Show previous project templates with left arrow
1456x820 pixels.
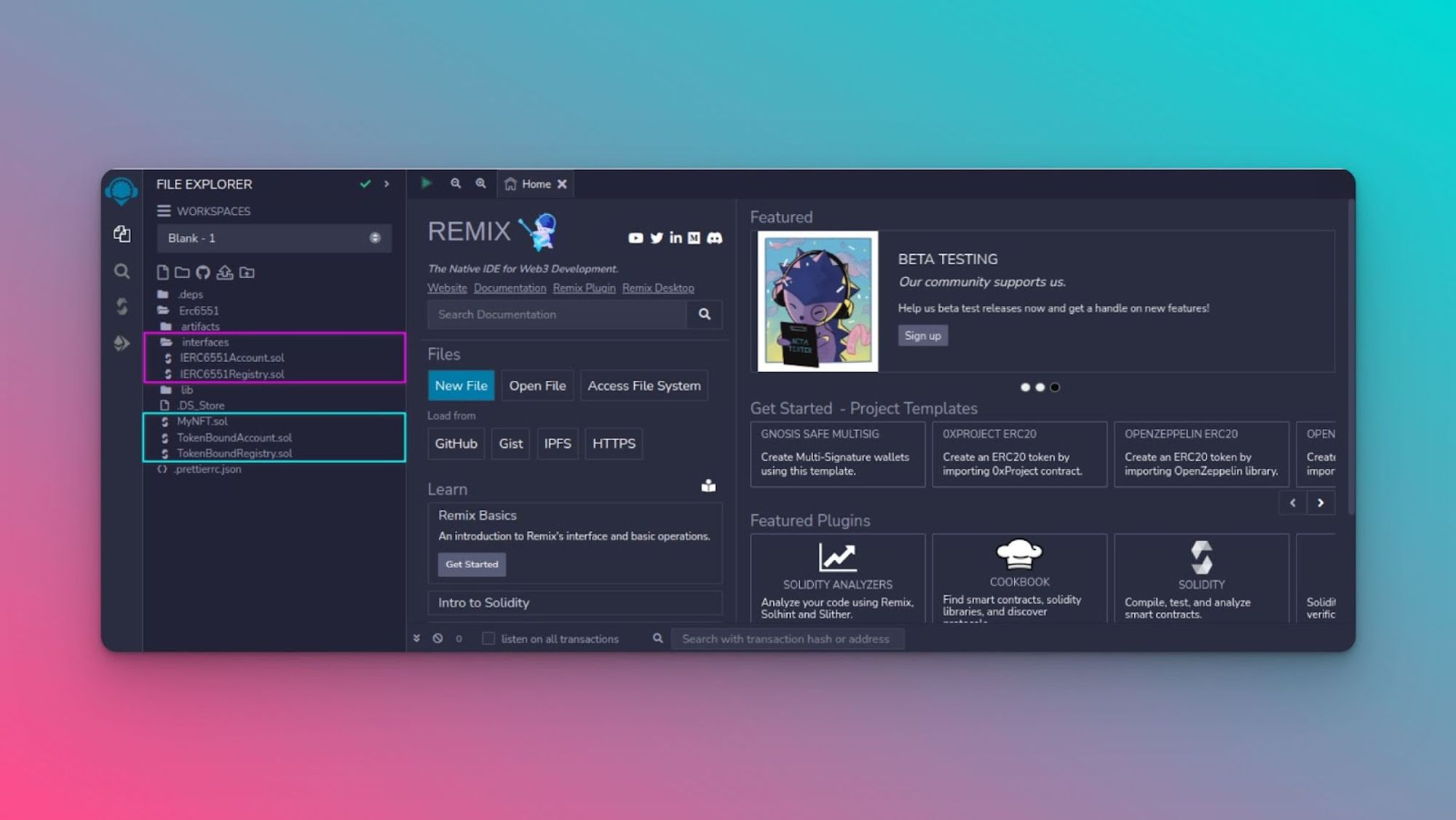click(1293, 503)
